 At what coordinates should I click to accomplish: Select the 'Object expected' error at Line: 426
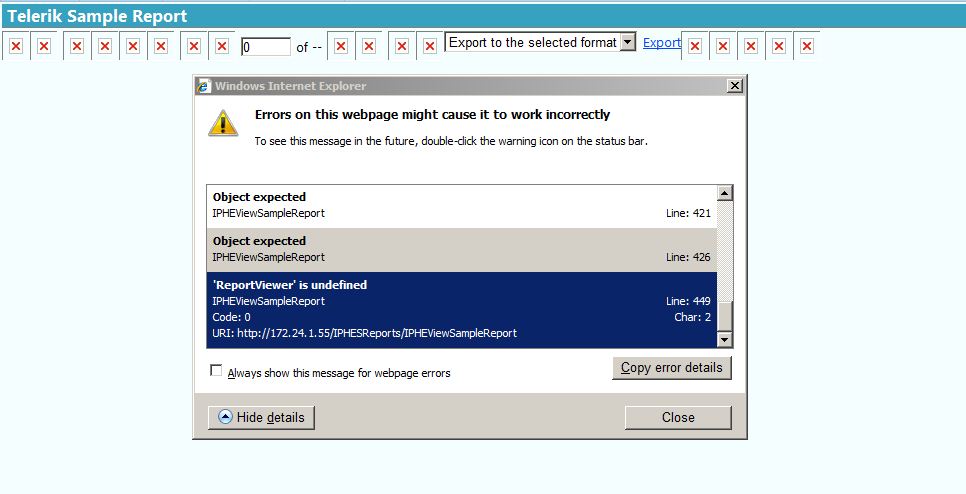pyautogui.click(x=462, y=250)
